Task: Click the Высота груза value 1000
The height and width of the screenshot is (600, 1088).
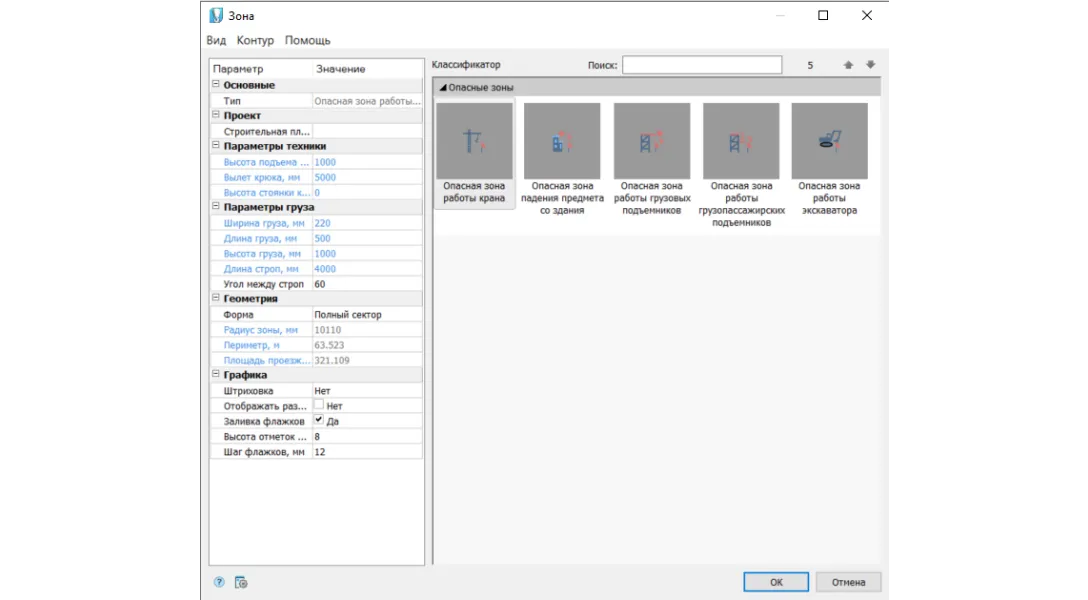Action: click(367, 253)
